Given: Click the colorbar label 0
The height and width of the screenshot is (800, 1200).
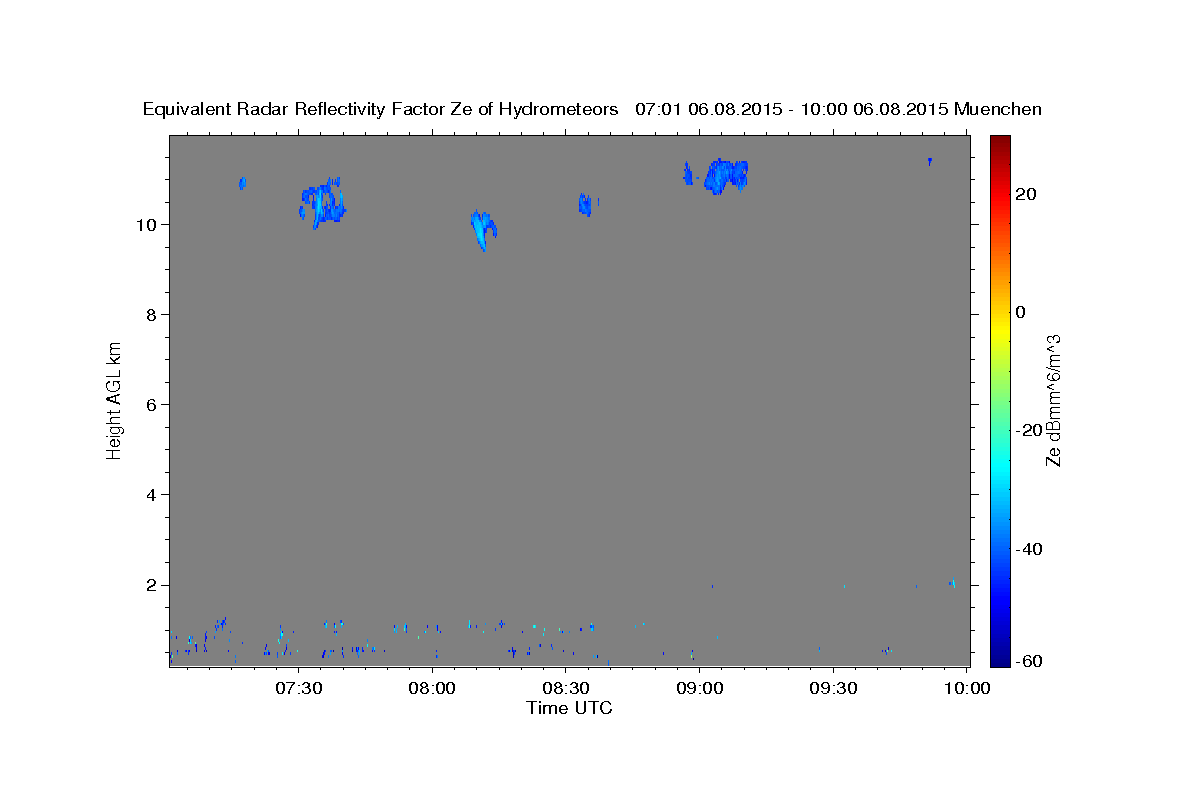Looking at the screenshot, I should pos(1021,312).
